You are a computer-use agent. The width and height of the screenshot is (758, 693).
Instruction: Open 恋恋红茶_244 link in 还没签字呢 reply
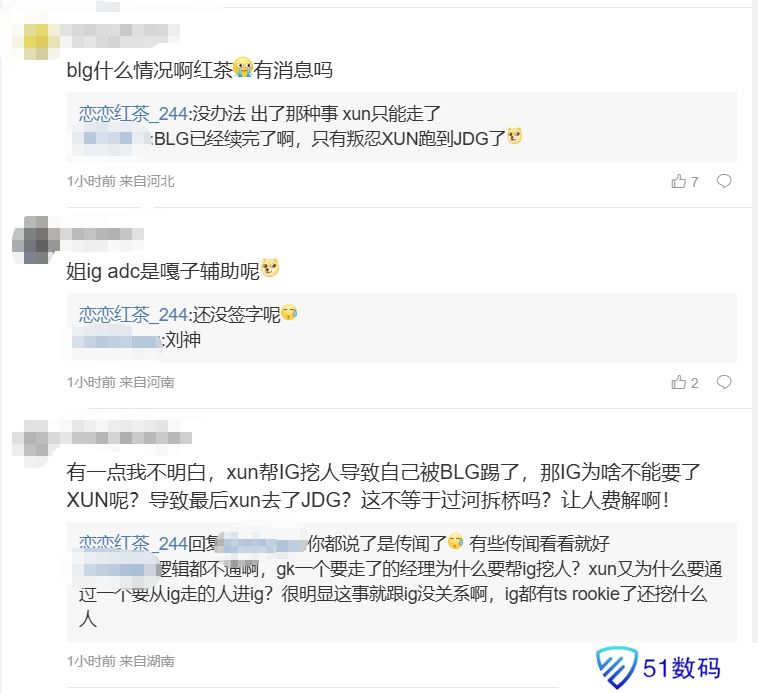click(133, 315)
